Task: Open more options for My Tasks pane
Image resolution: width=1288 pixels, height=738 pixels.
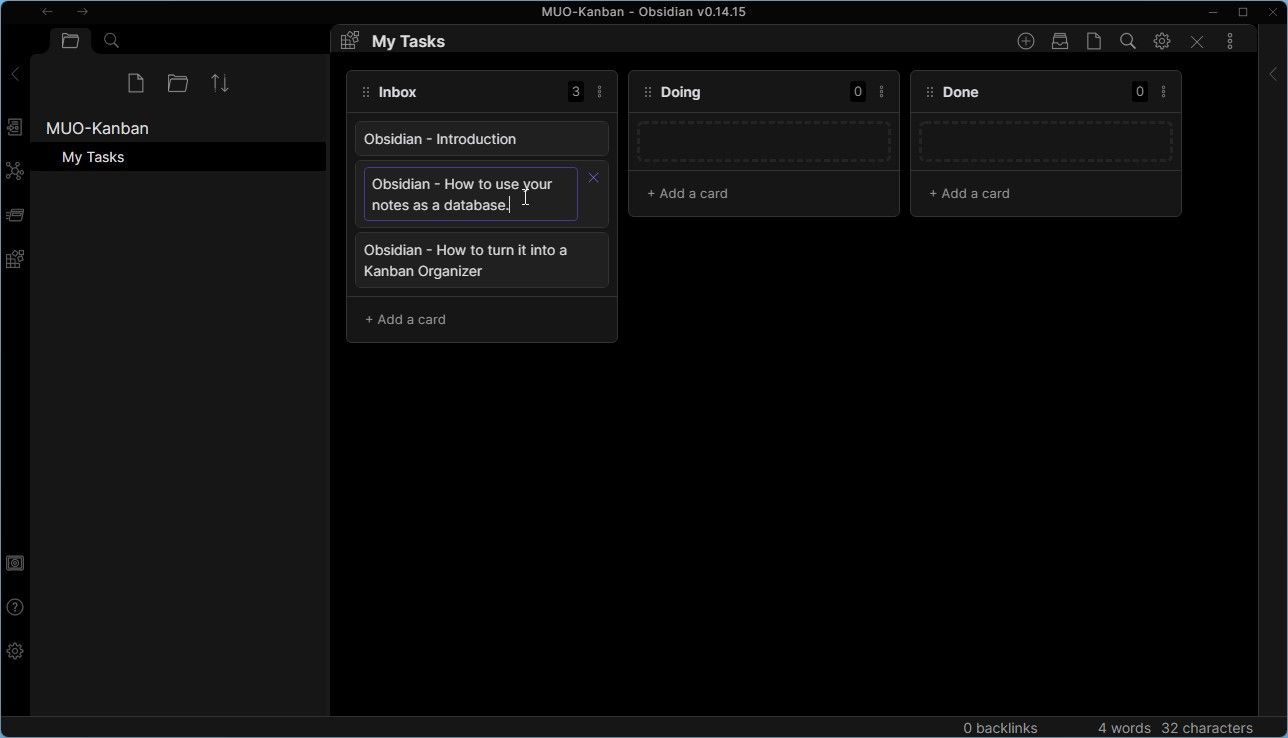Action: click(x=1230, y=41)
